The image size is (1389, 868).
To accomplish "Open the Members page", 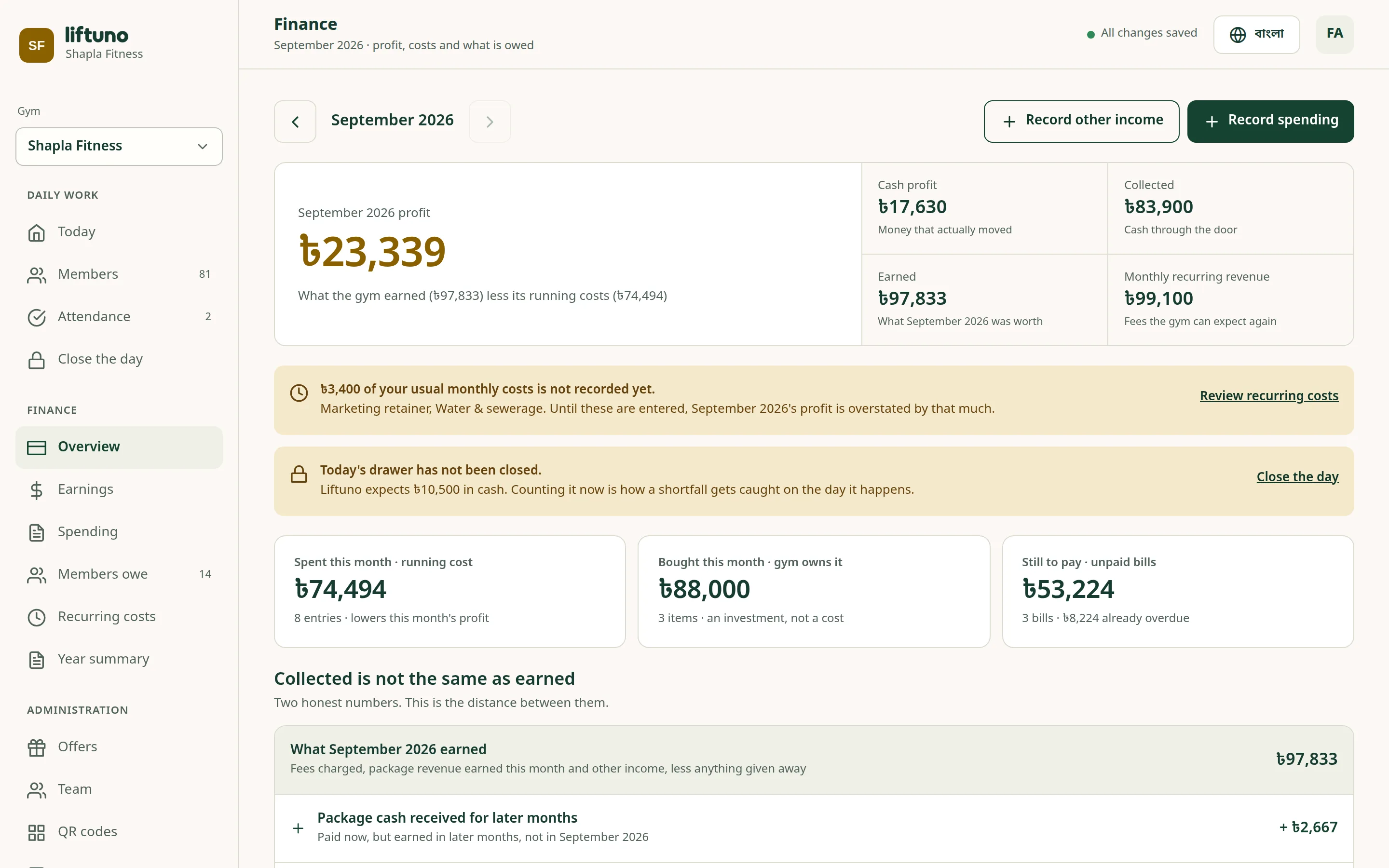I will click(119, 275).
